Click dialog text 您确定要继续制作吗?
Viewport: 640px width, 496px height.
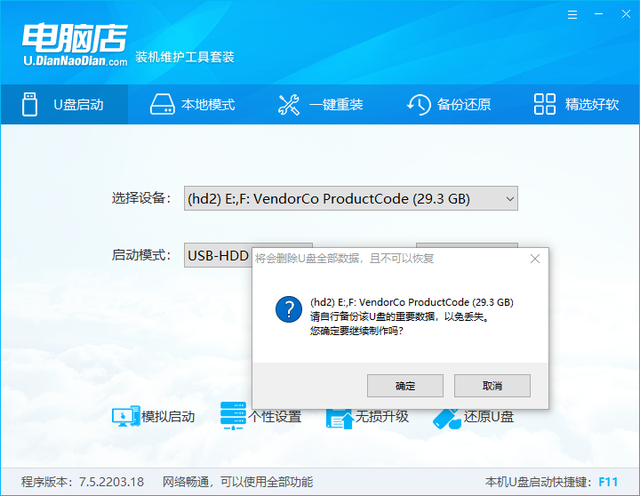click(356, 330)
